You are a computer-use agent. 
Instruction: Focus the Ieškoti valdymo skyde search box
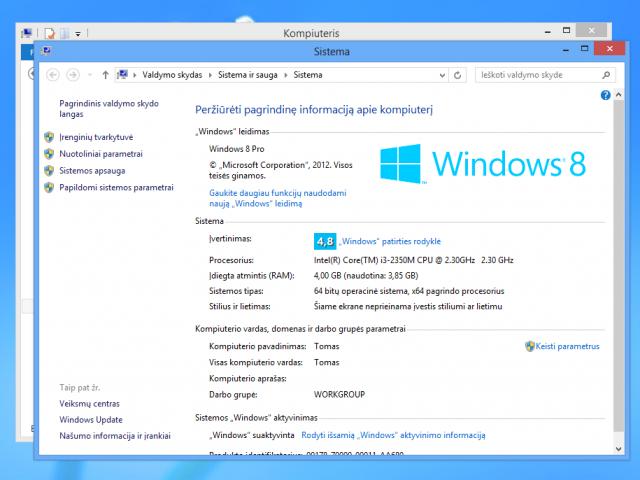(x=535, y=75)
